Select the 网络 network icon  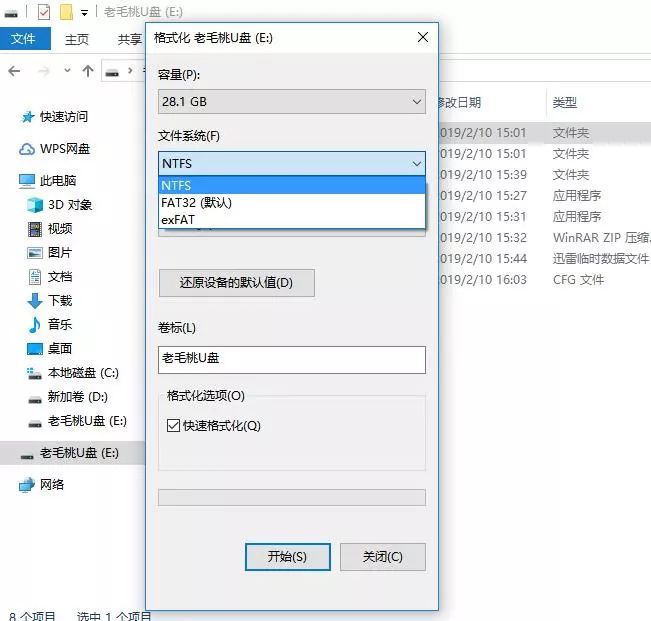[28, 485]
